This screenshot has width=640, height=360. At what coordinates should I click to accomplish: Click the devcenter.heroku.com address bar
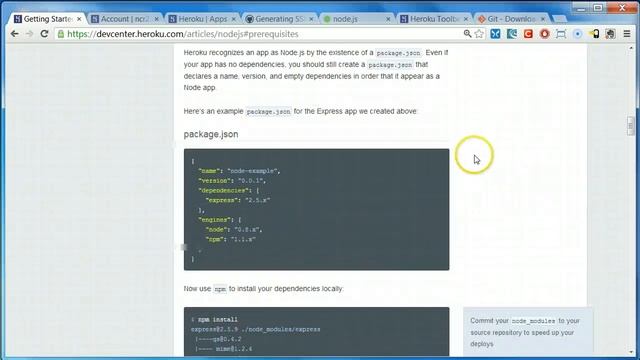pos(261,34)
